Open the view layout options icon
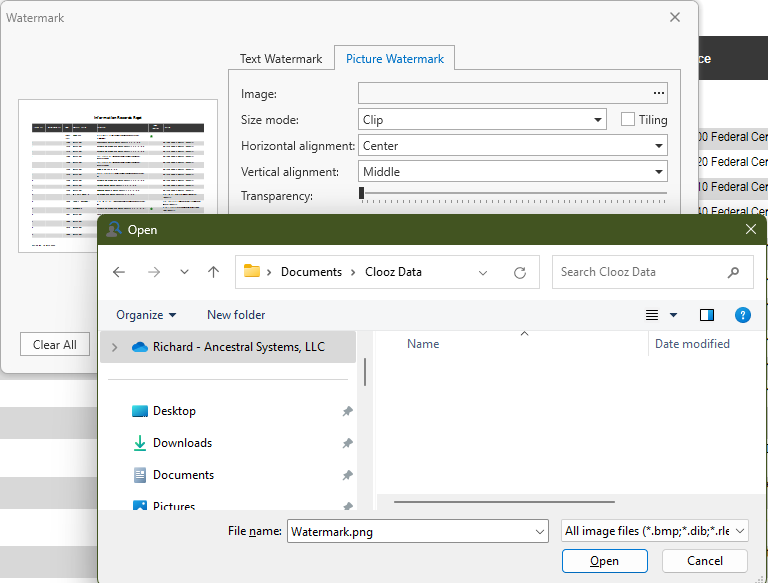This screenshot has width=768, height=583. tap(652, 315)
